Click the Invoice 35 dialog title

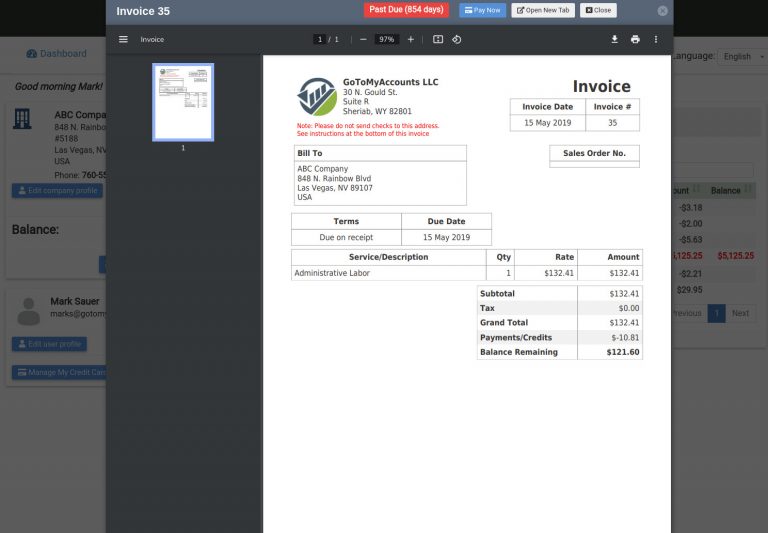[143, 11]
